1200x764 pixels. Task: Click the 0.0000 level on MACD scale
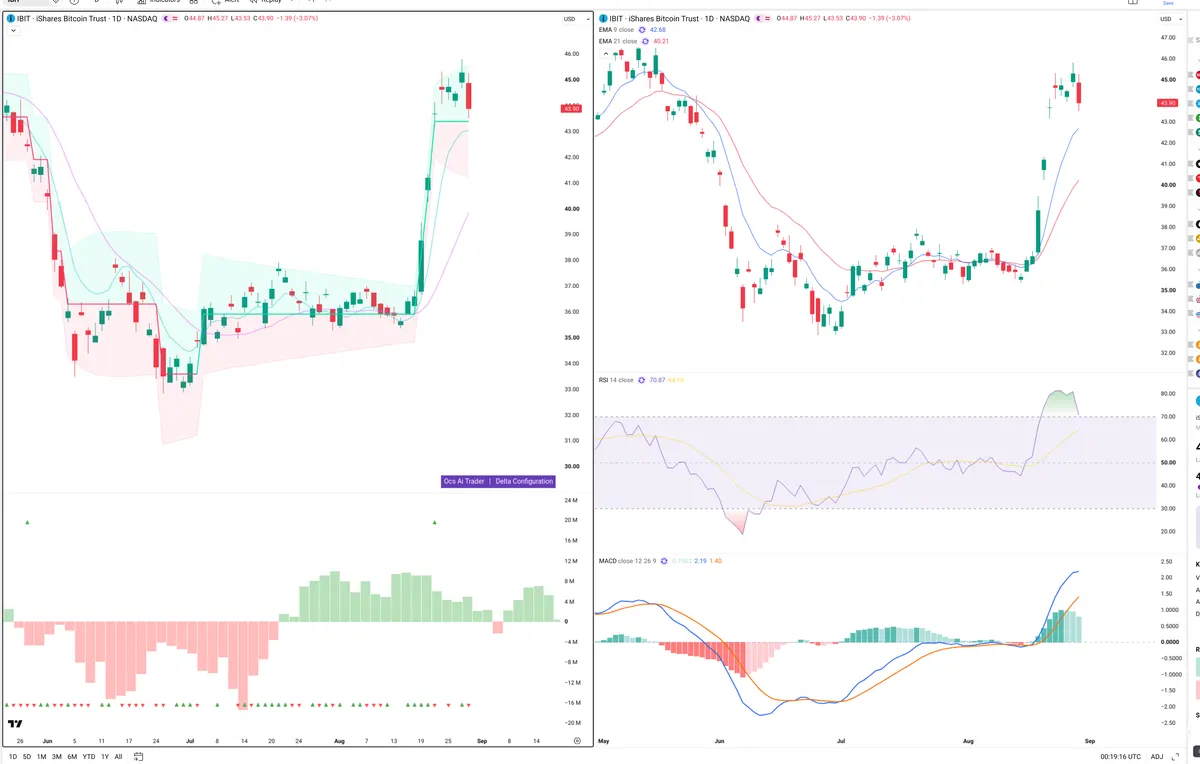click(x=1168, y=642)
